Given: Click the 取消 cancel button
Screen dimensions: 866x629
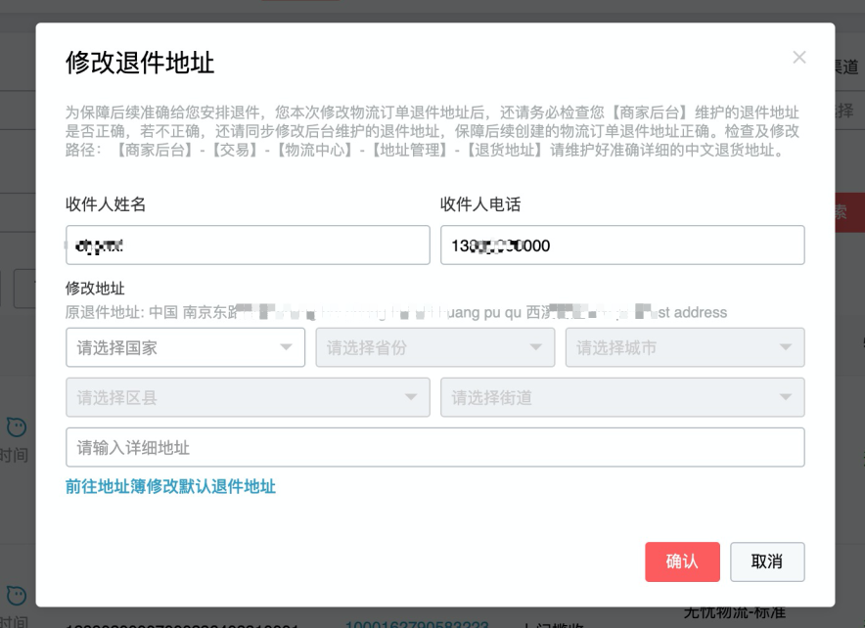Looking at the screenshot, I should click(x=767, y=561).
